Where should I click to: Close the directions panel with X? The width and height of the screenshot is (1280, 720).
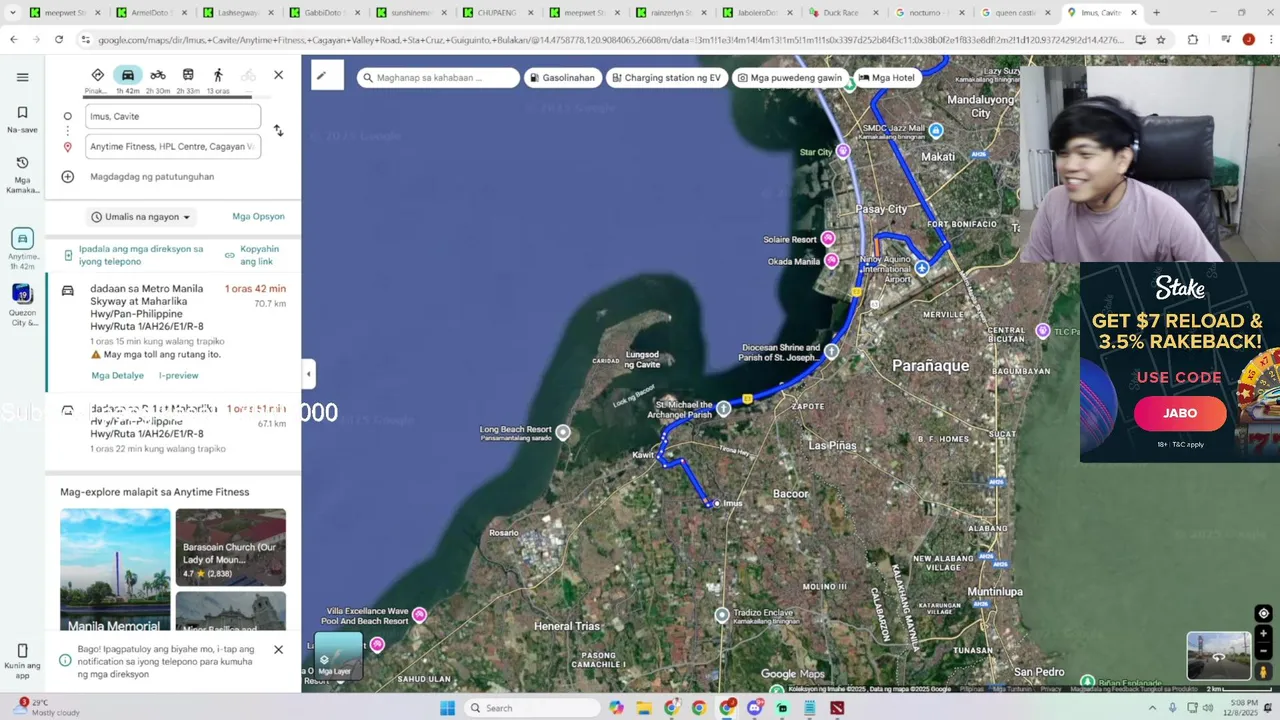pos(278,75)
